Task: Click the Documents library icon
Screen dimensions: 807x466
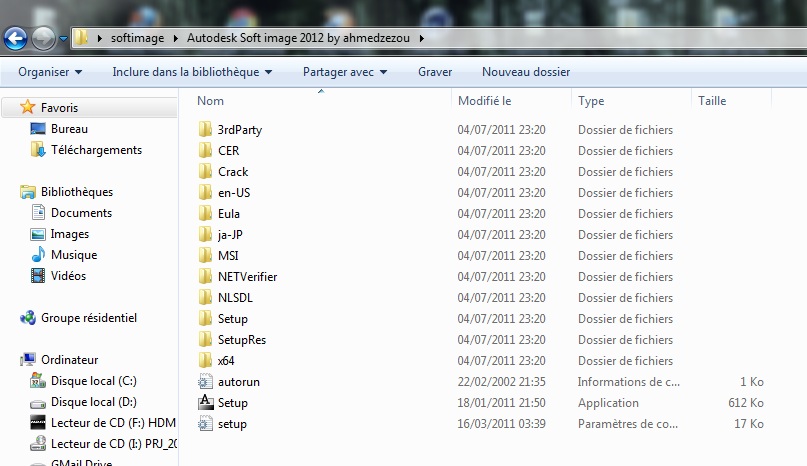Action: [x=38, y=213]
